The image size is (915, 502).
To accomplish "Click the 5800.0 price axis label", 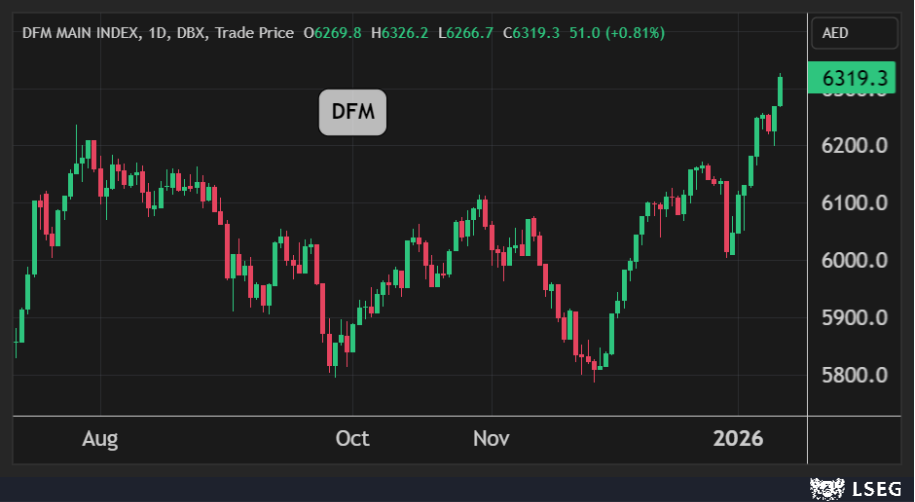I will [x=854, y=376].
